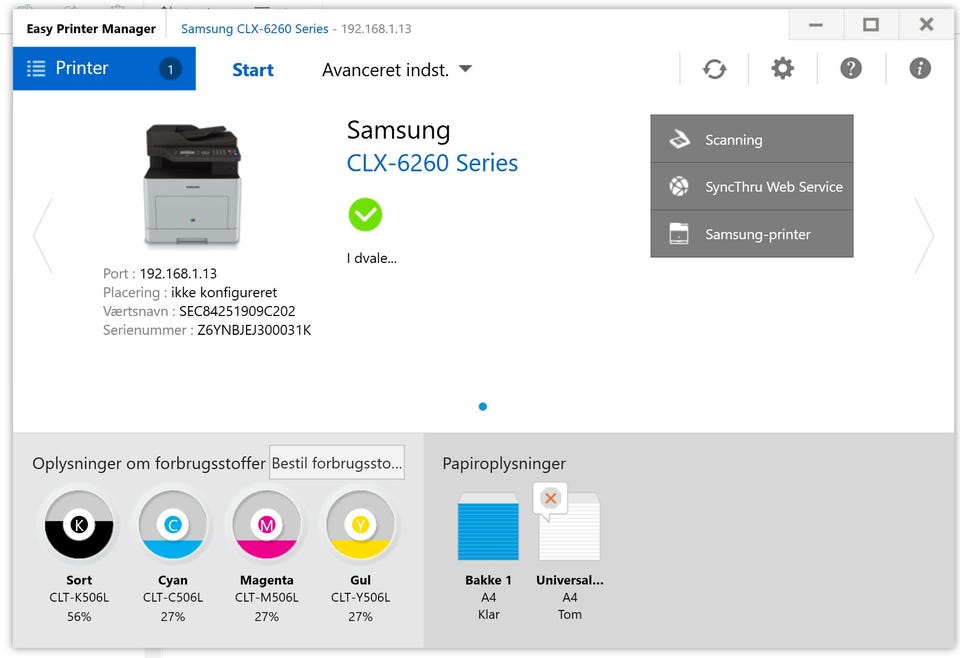
Task: Click the green status checkmark icon
Action: tap(366, 214)
